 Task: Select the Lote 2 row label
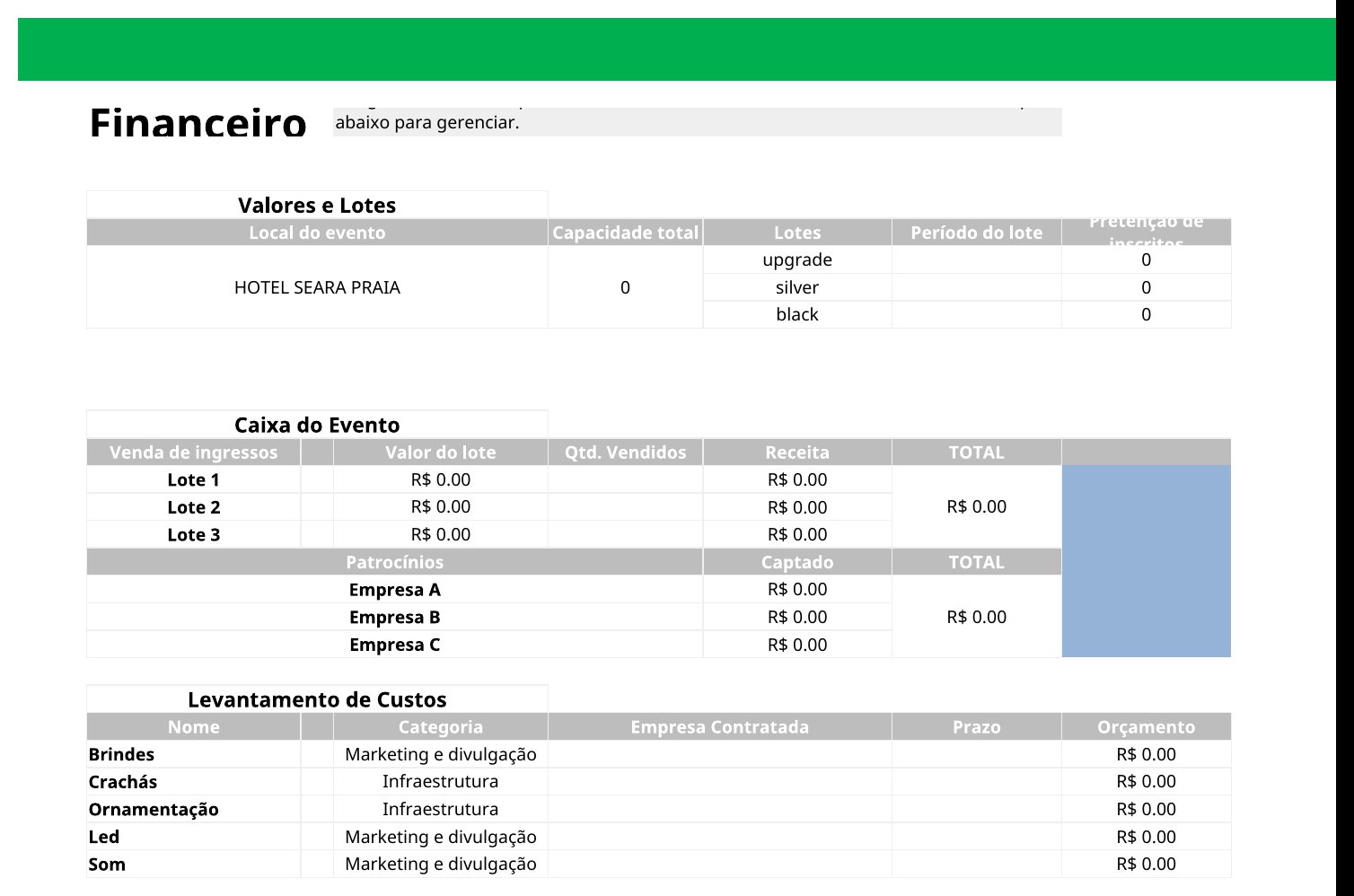click(x=193, y=507)
